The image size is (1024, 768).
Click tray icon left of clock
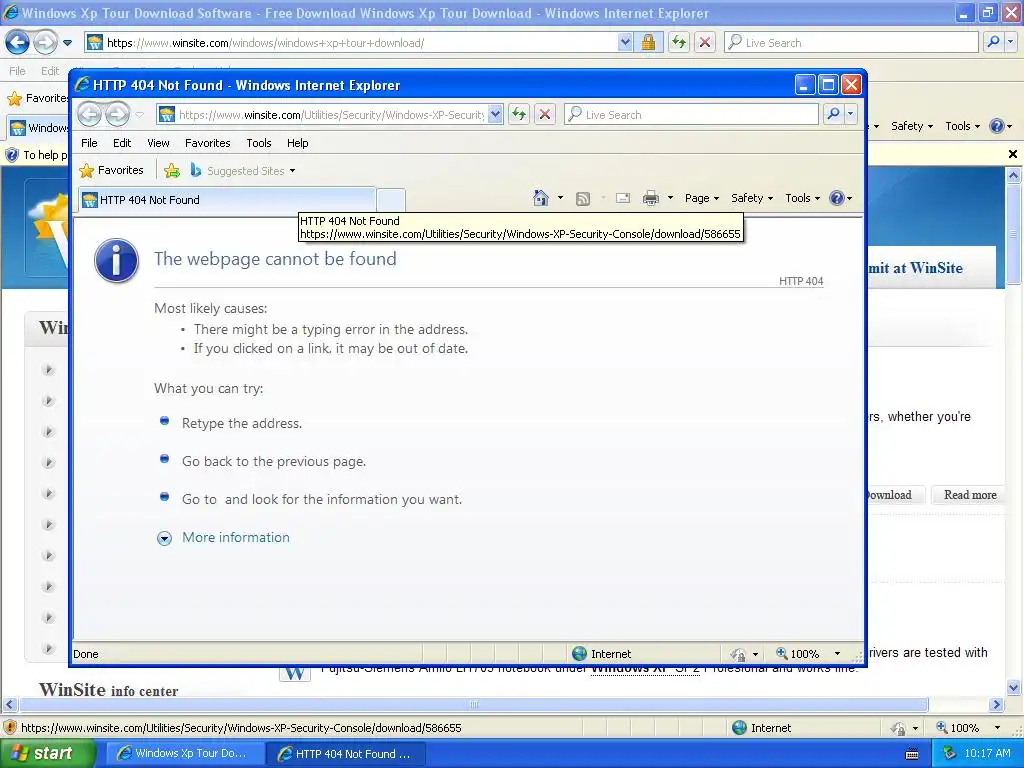[949, 753]
